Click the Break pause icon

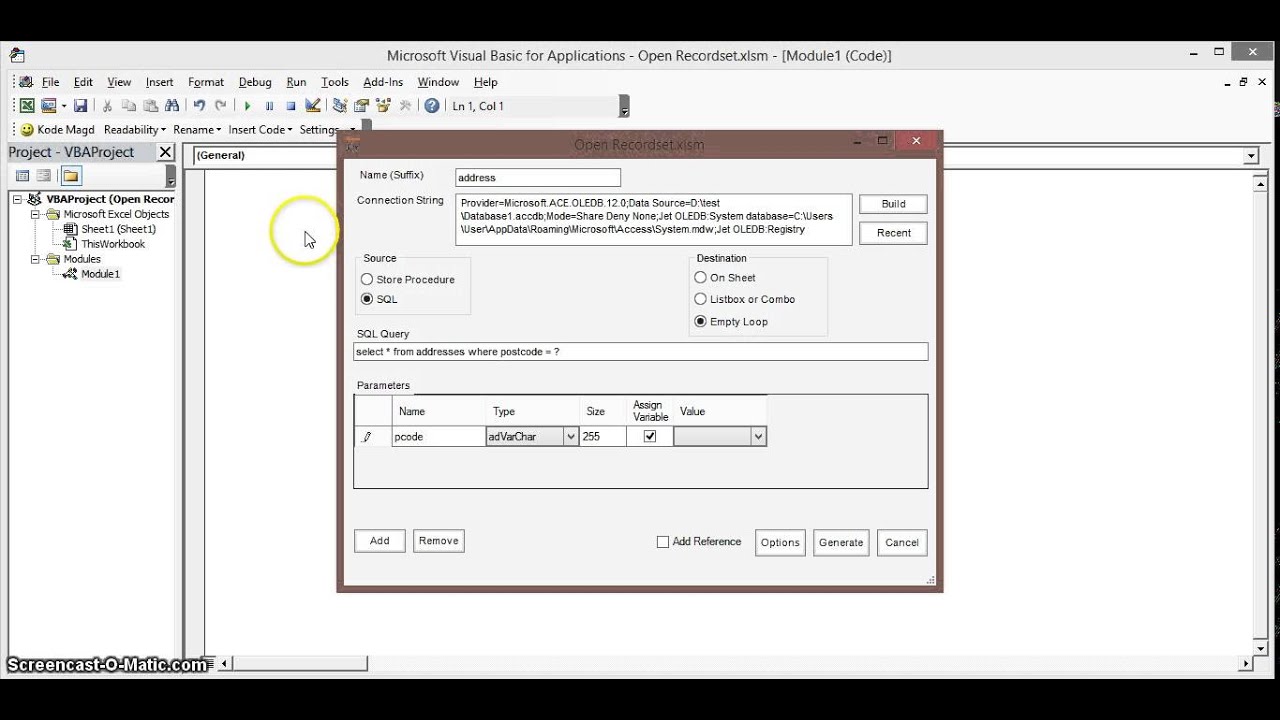tap(269, 105)
